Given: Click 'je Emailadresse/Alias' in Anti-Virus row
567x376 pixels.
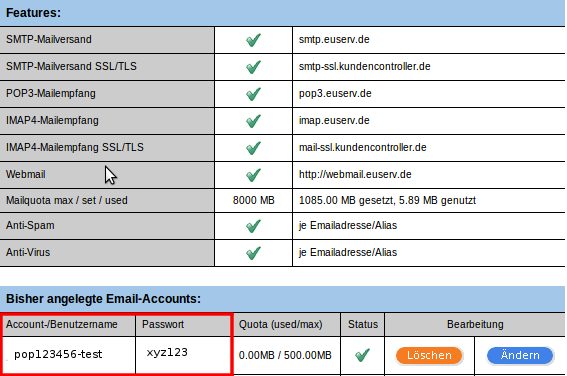Looking at the screenshot, I should pyautogui.click(x=348, y=252).
